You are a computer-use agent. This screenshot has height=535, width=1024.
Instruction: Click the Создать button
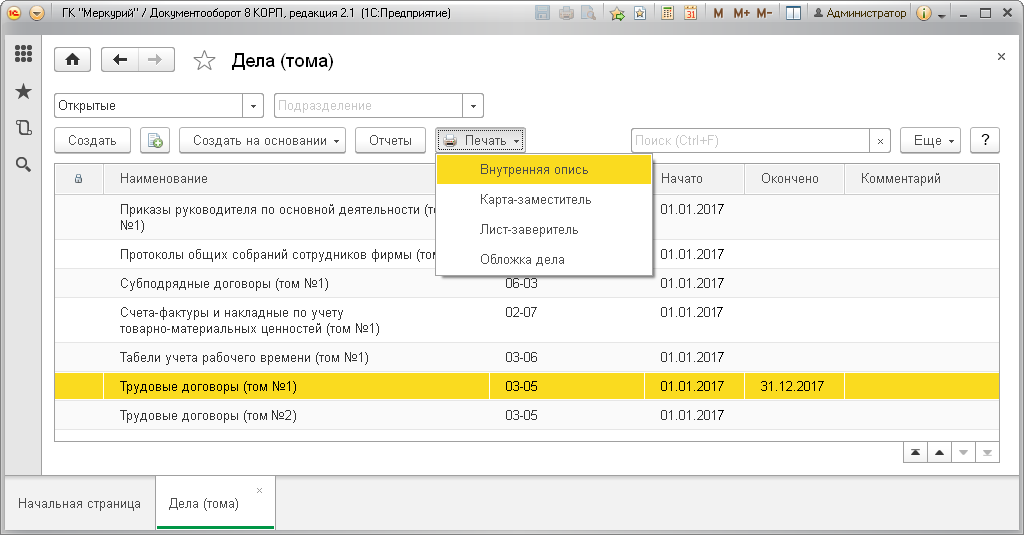pos(92,140)
